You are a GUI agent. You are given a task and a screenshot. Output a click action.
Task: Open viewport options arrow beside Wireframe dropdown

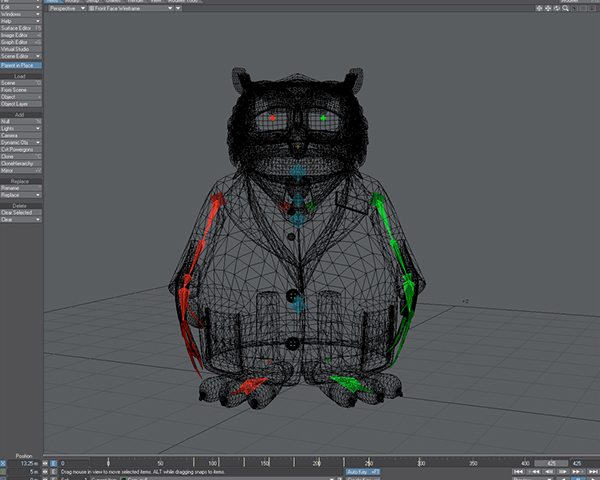[178, 8]
